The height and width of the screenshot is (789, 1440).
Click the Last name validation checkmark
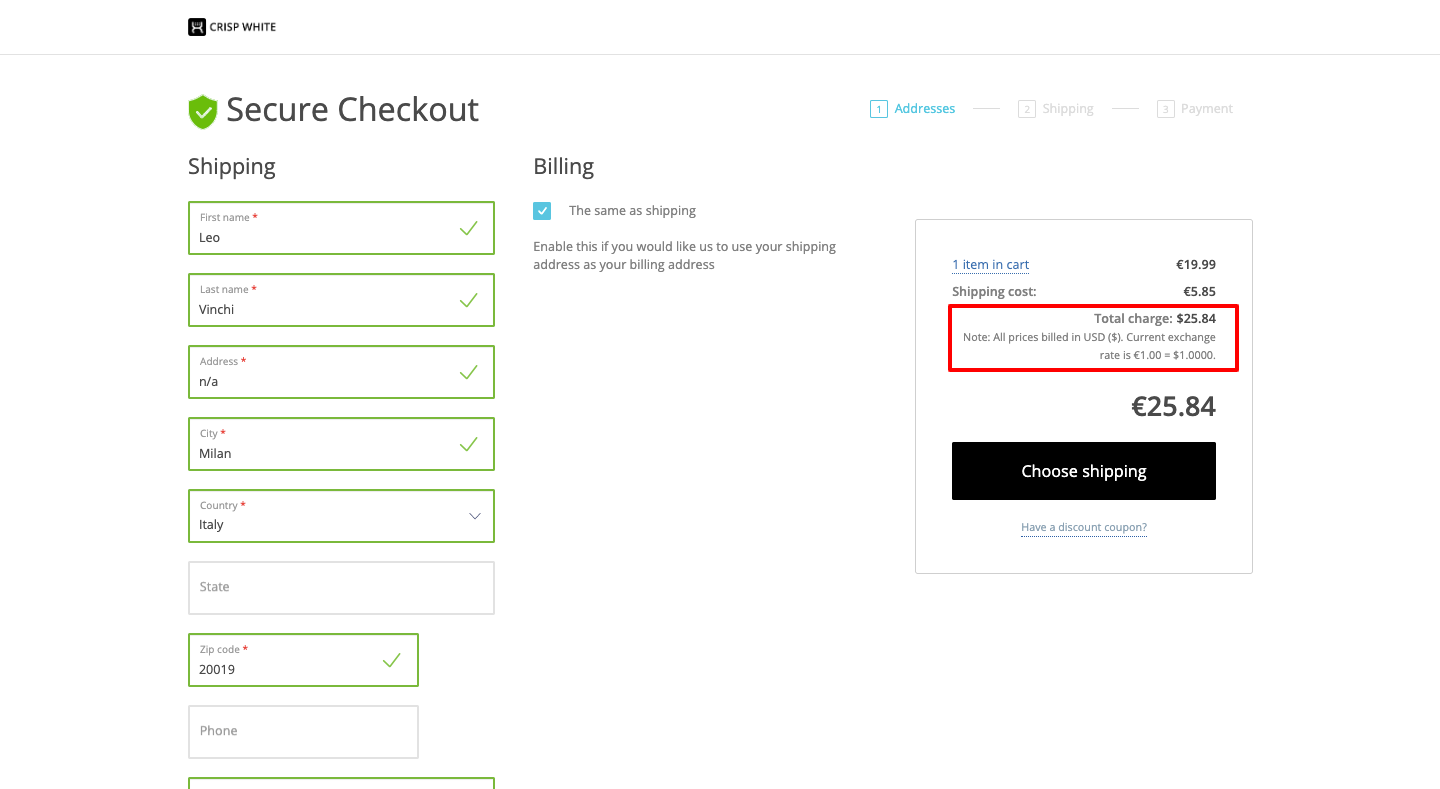coord(468,300)
